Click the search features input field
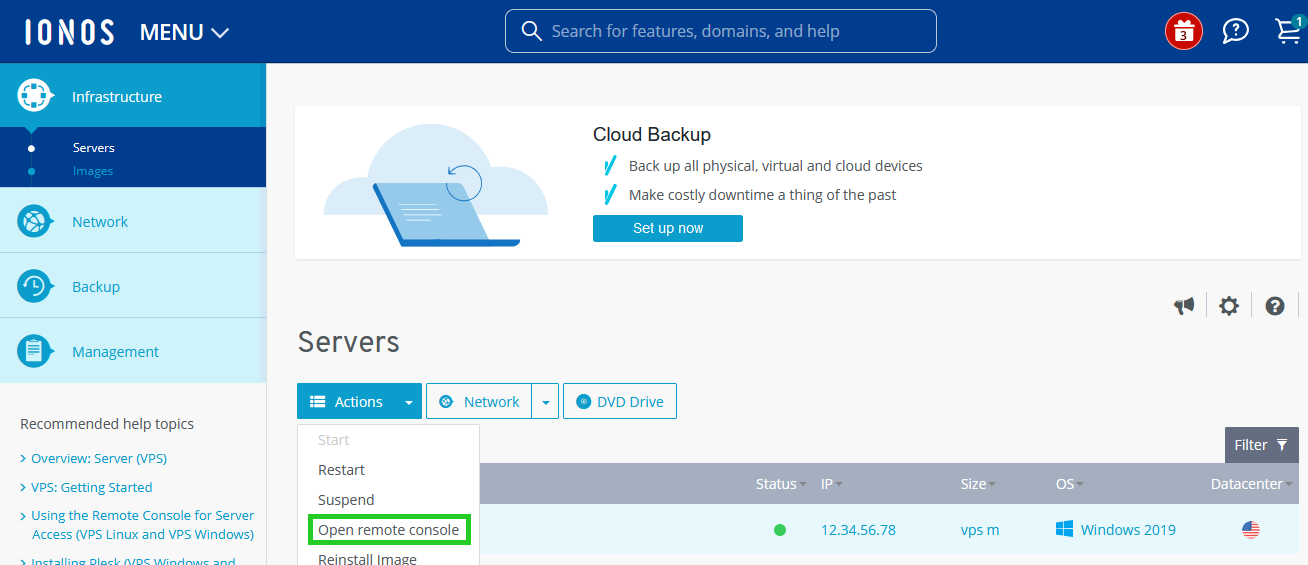The image size is (1308, 565). (720, 31)
